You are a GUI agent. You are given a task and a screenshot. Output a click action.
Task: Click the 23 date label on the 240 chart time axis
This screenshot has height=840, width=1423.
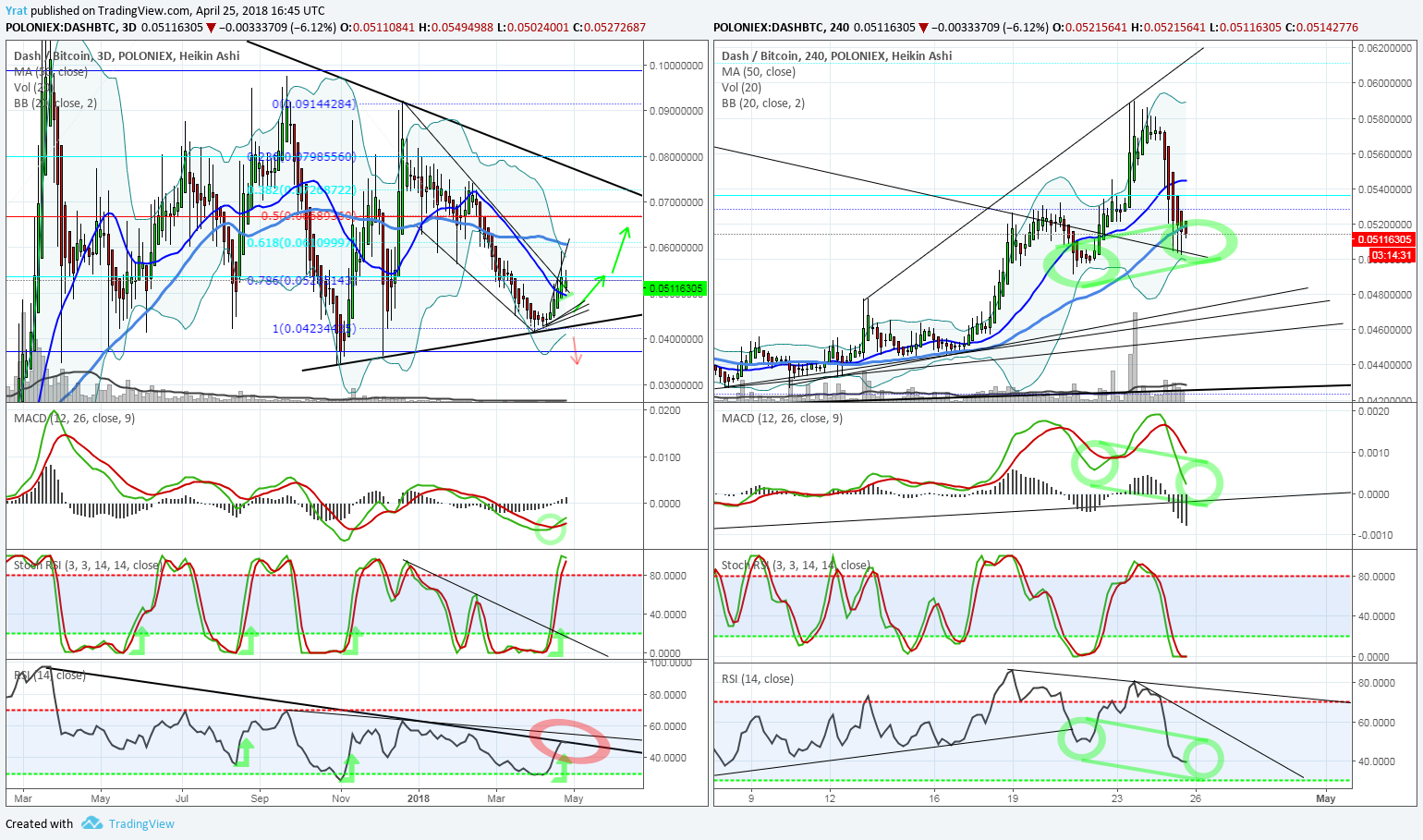pyautogui.click(x=1117, y=798)
